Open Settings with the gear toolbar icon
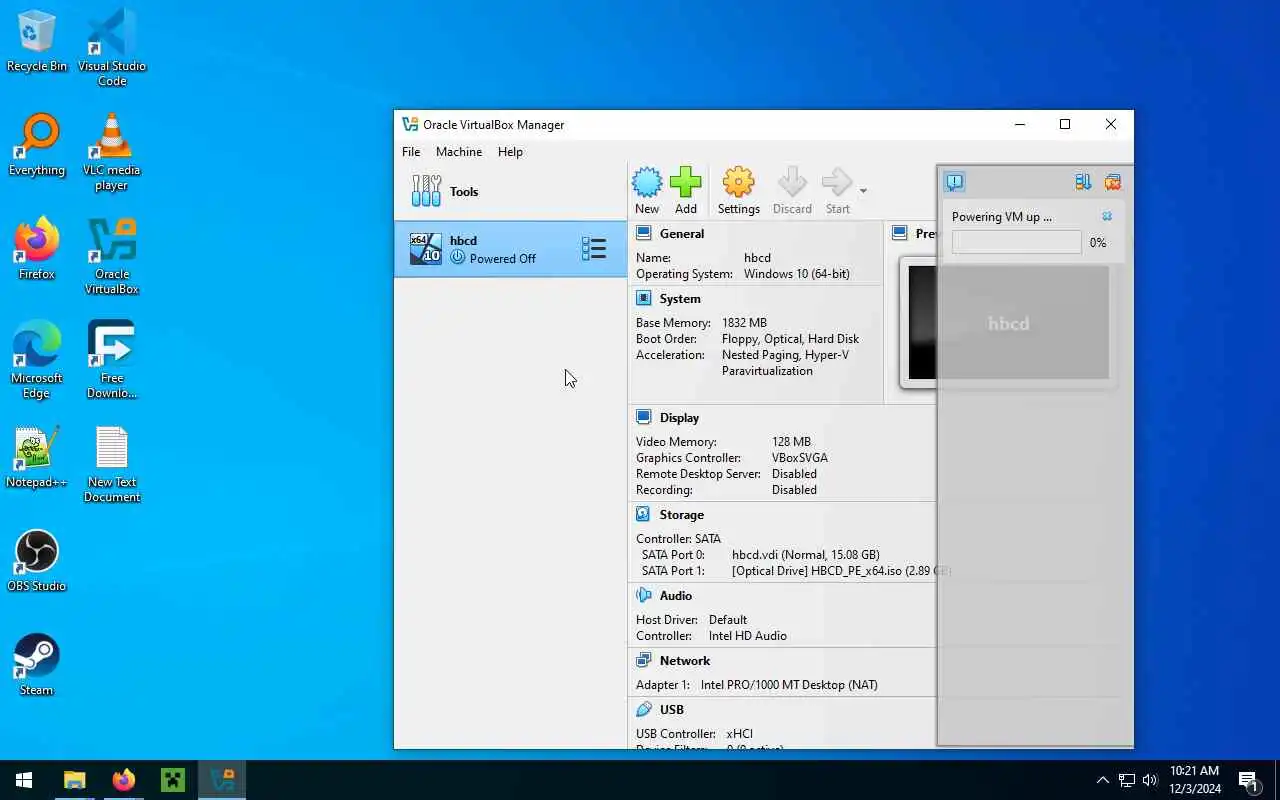This screenshot has width=1280, height=800. [739, 191]
